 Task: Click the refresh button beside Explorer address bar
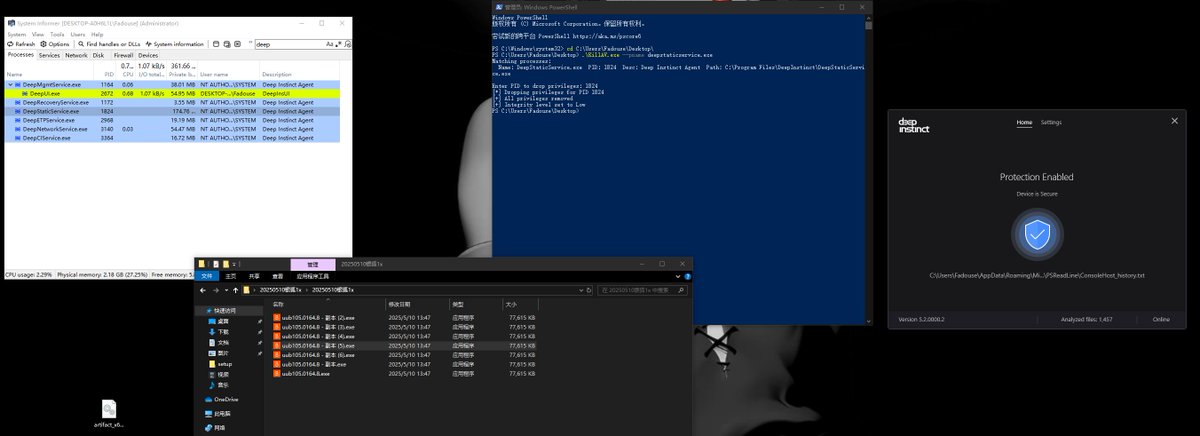(x=590, y=290)
